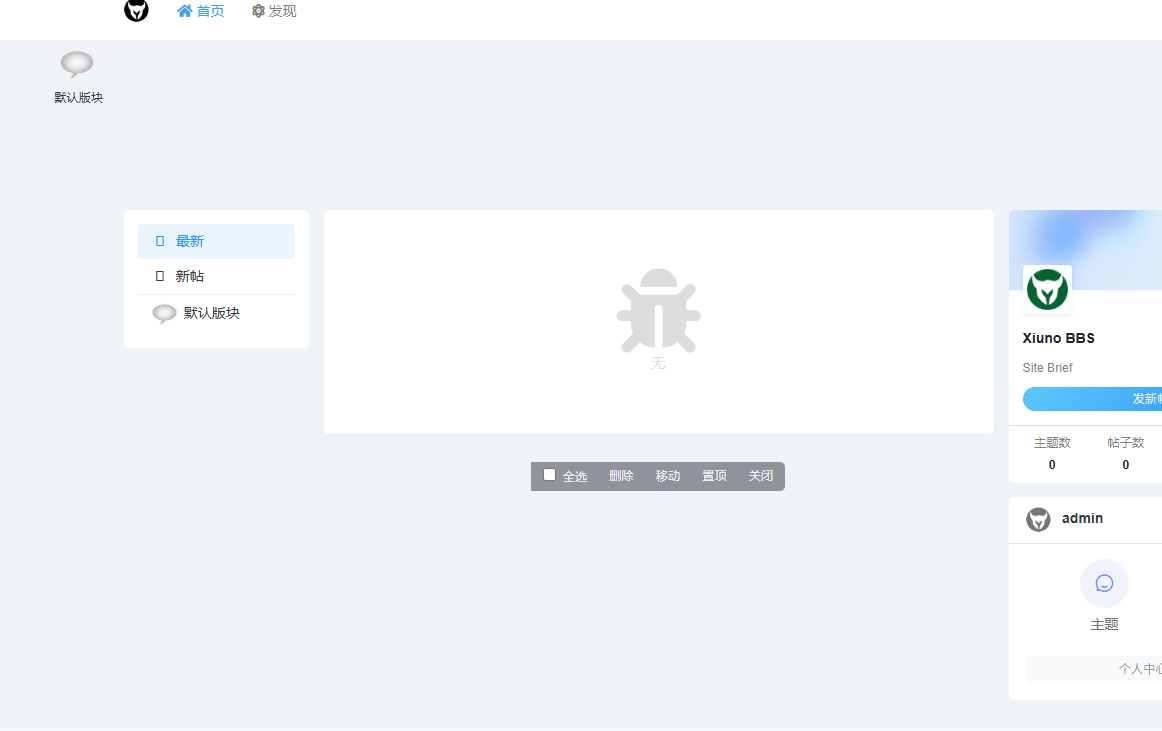Open the 首页 navigation item

[x=210, y=11]
